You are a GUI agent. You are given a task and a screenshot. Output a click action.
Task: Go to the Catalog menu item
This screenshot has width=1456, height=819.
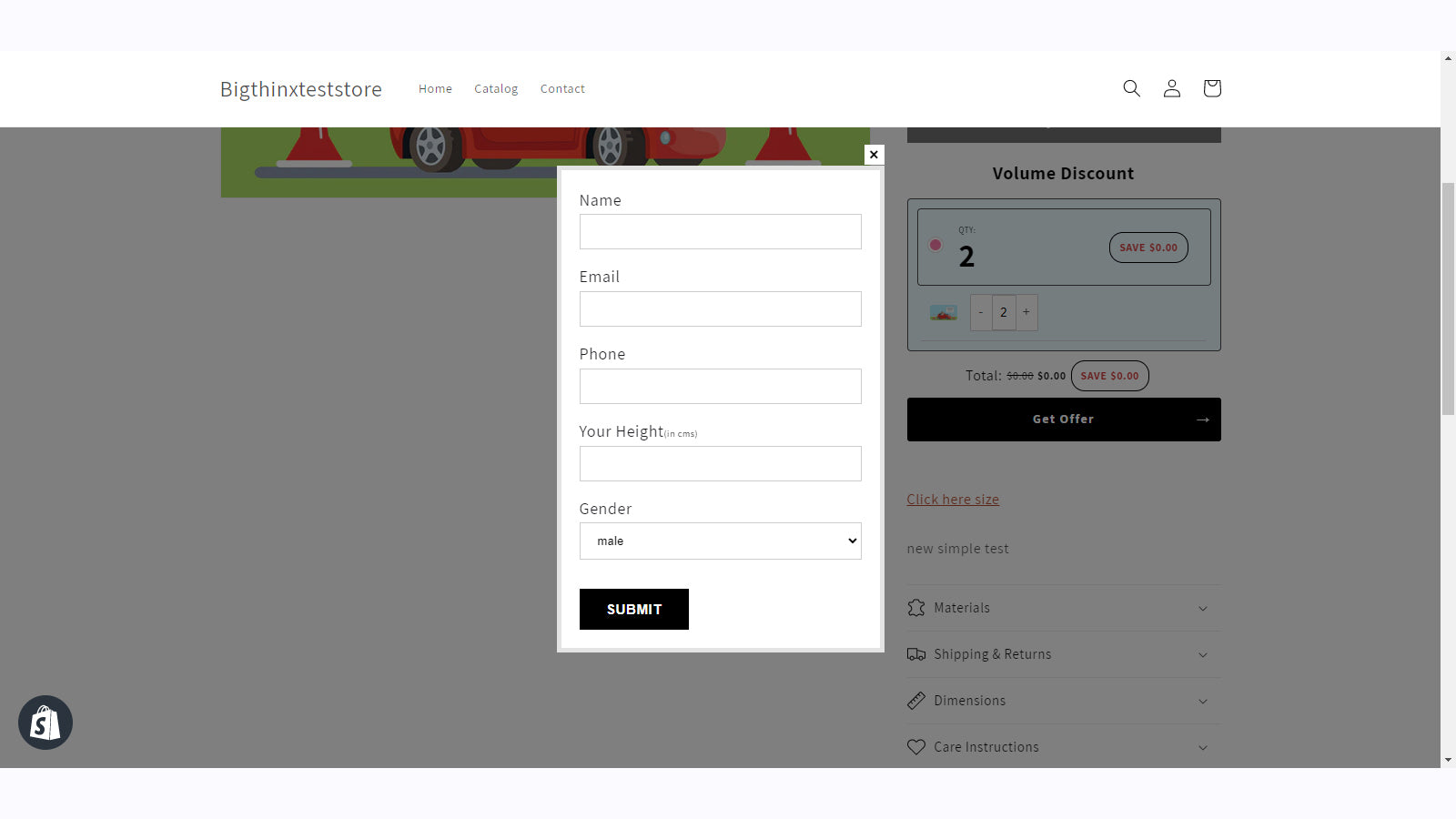pyautogui.click(x=496, y=88)
